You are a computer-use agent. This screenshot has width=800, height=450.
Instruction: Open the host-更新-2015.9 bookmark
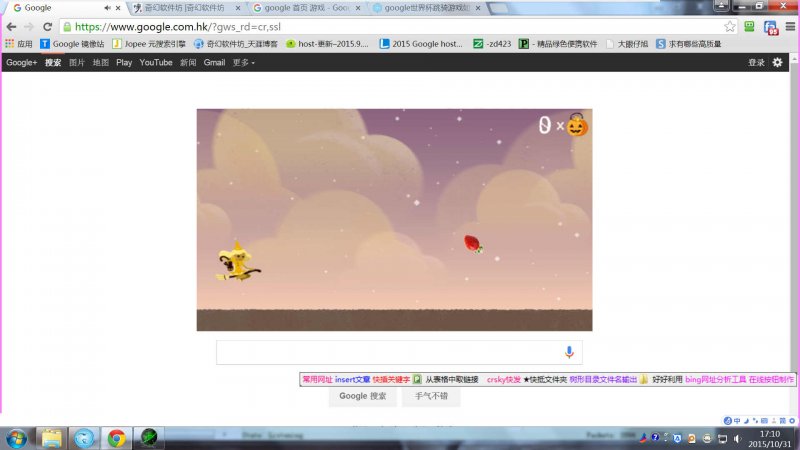(x=327, y=44)
